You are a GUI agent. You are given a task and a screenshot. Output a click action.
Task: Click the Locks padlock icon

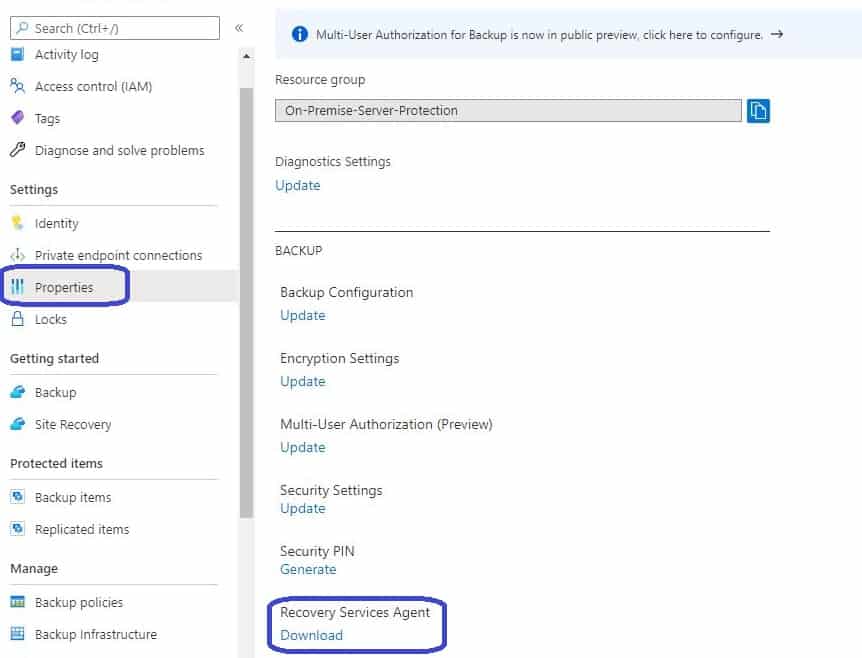(18, 319)
